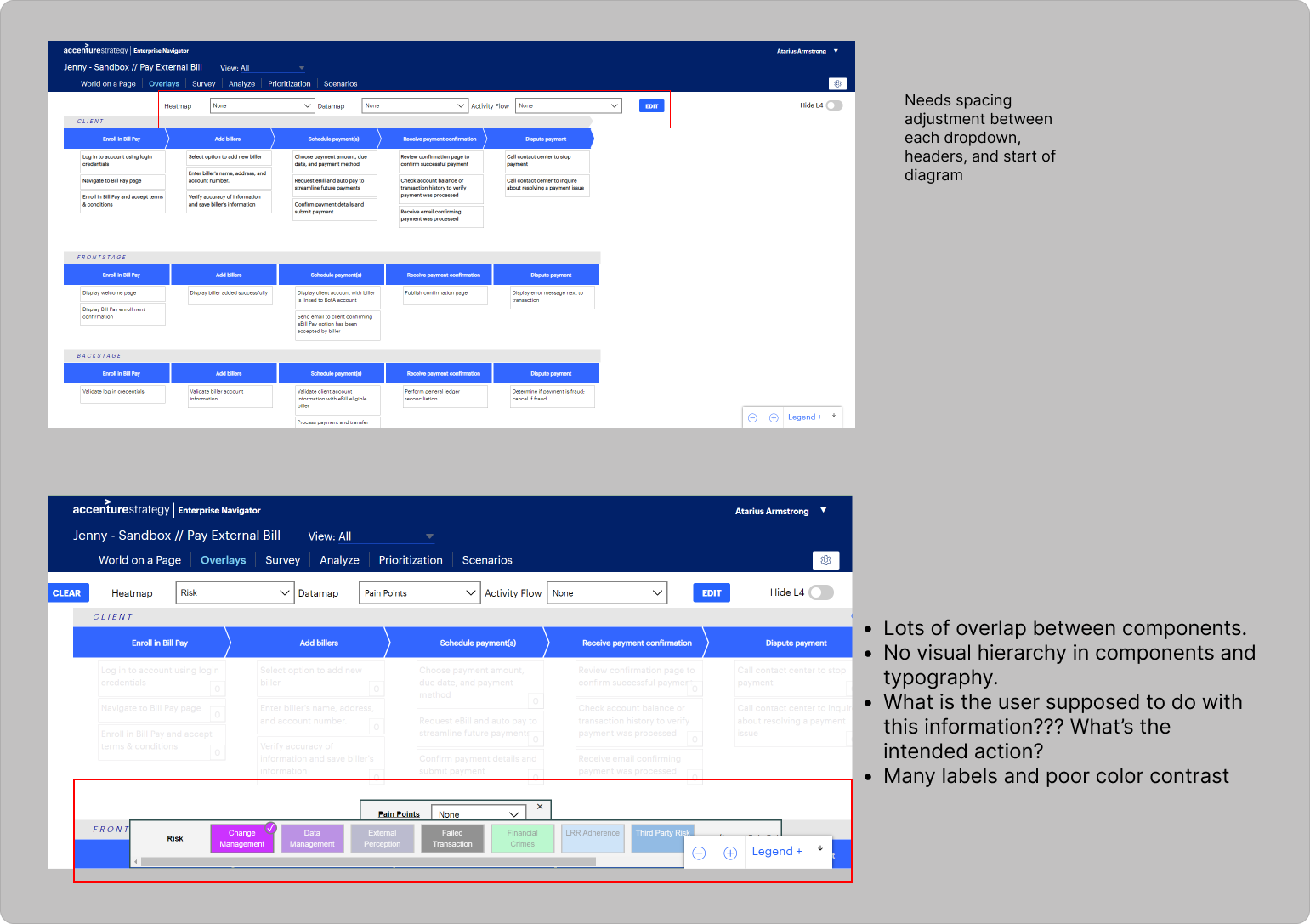Click the CLEAR button
This screenshot has height=924, width=1310.
click(x=66, y=593)
